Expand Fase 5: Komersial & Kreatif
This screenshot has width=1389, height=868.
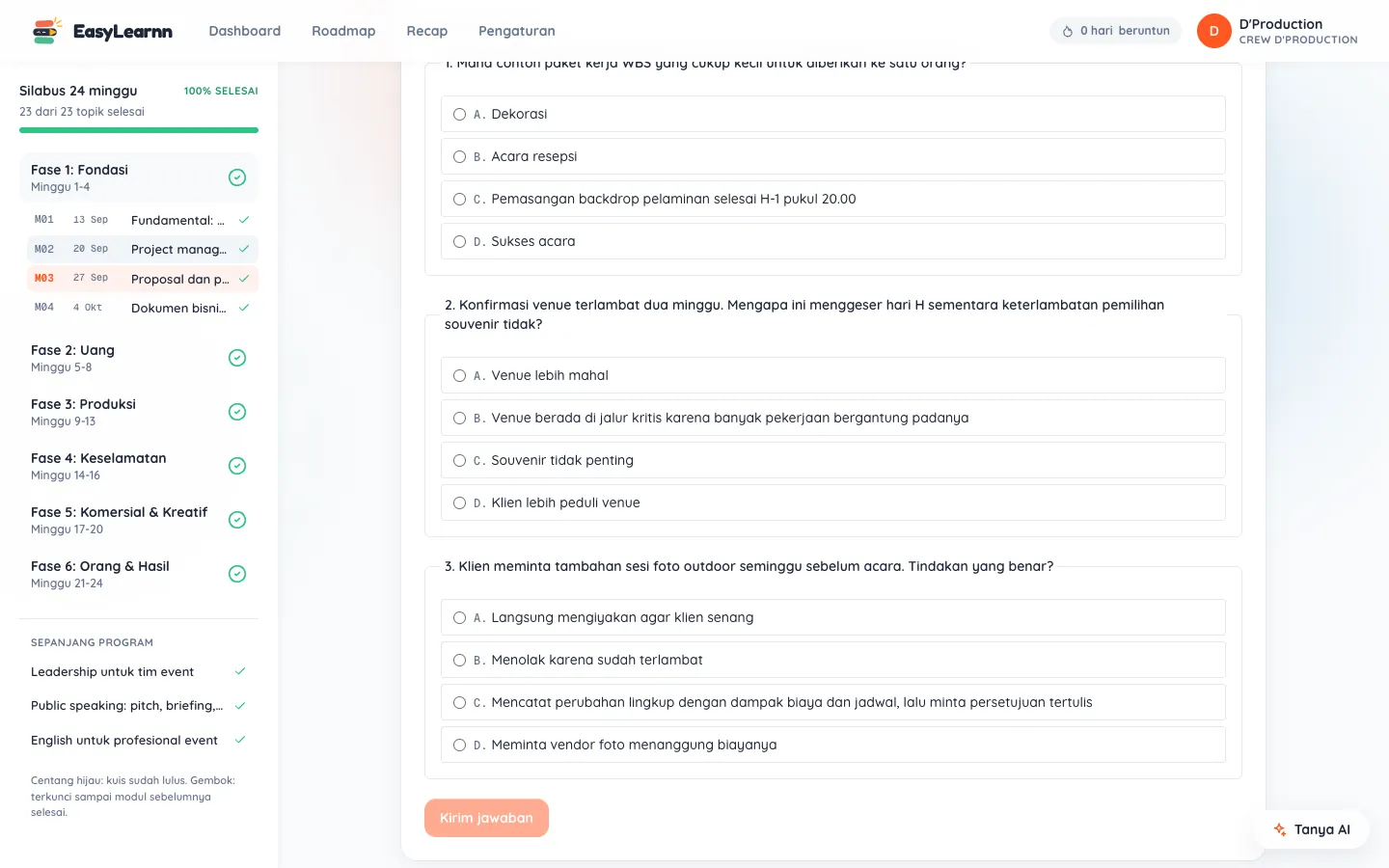click(139, 520)
